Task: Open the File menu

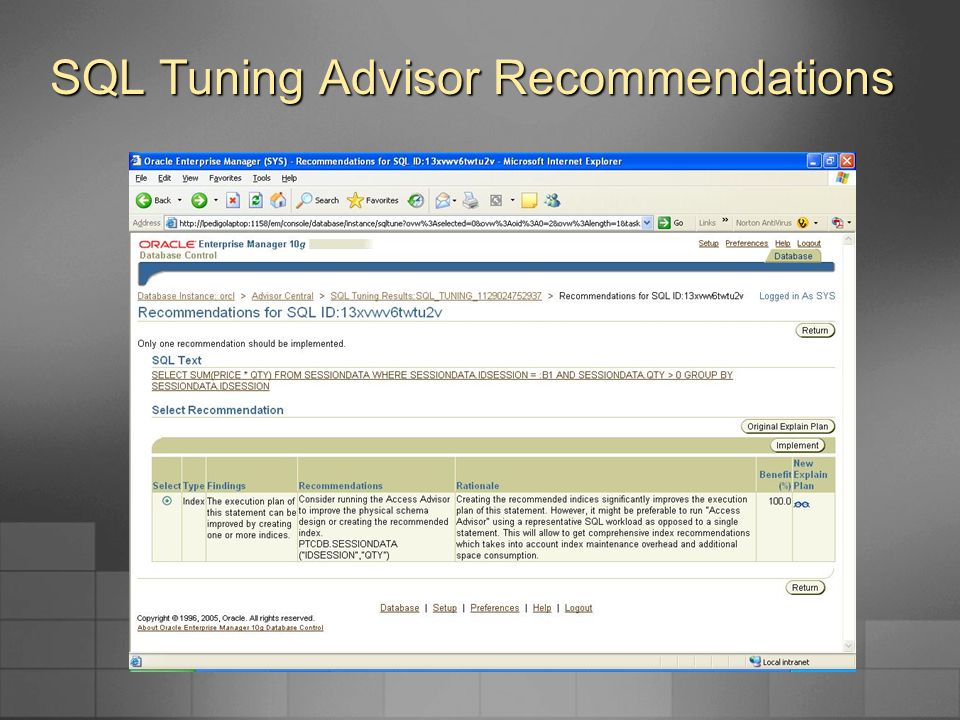Action: 141,178
